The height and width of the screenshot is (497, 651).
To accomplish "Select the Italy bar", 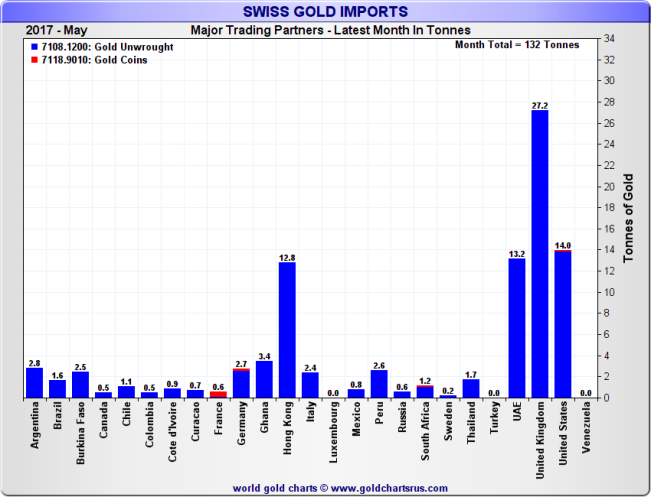I will [310, 385].
